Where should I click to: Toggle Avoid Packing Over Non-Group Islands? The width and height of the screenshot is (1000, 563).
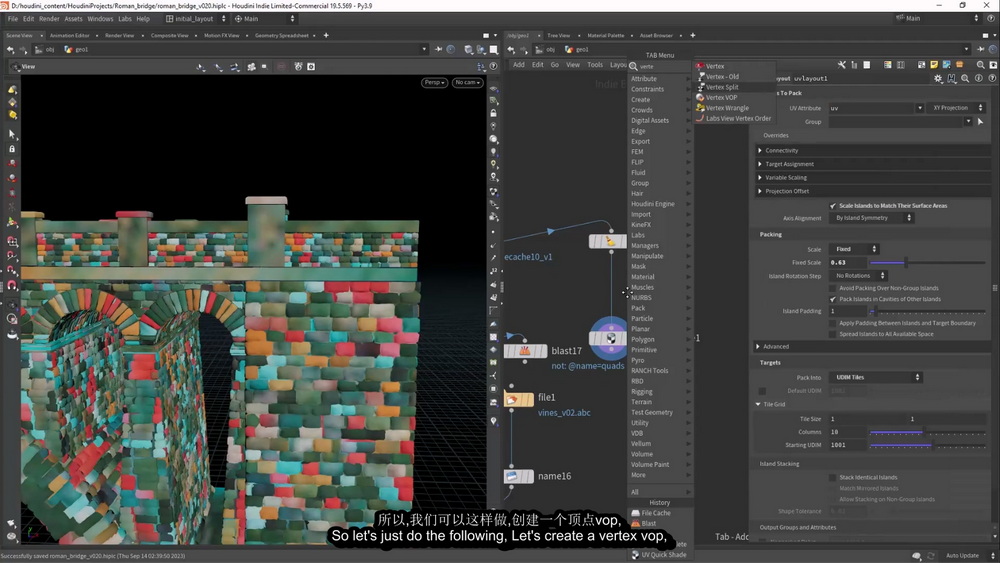click(x=832, y=288)
